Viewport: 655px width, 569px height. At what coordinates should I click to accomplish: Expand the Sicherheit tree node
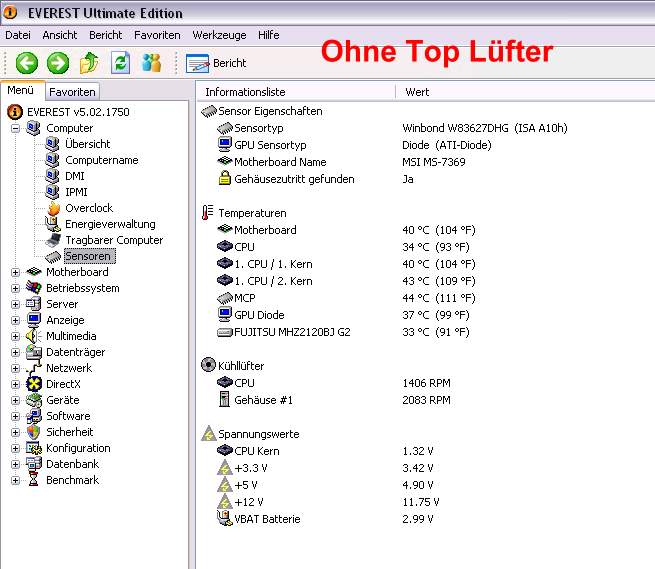click(15, 432)
